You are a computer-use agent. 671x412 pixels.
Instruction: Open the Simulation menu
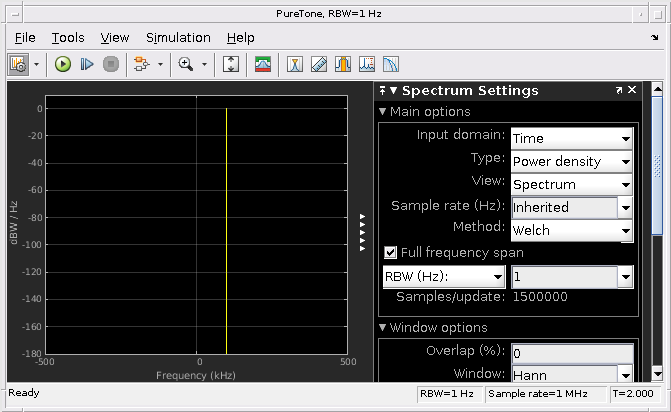178,37
